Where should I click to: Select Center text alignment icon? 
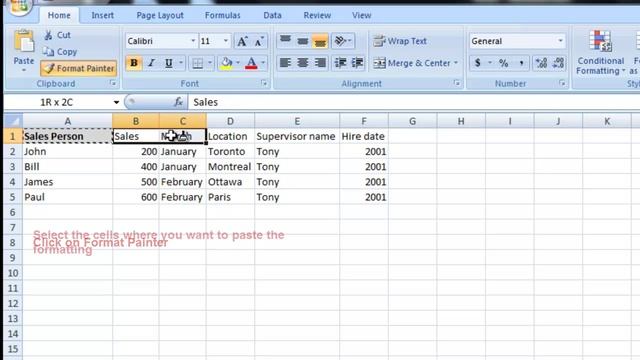pyautogui.click(x=302, y=63)
